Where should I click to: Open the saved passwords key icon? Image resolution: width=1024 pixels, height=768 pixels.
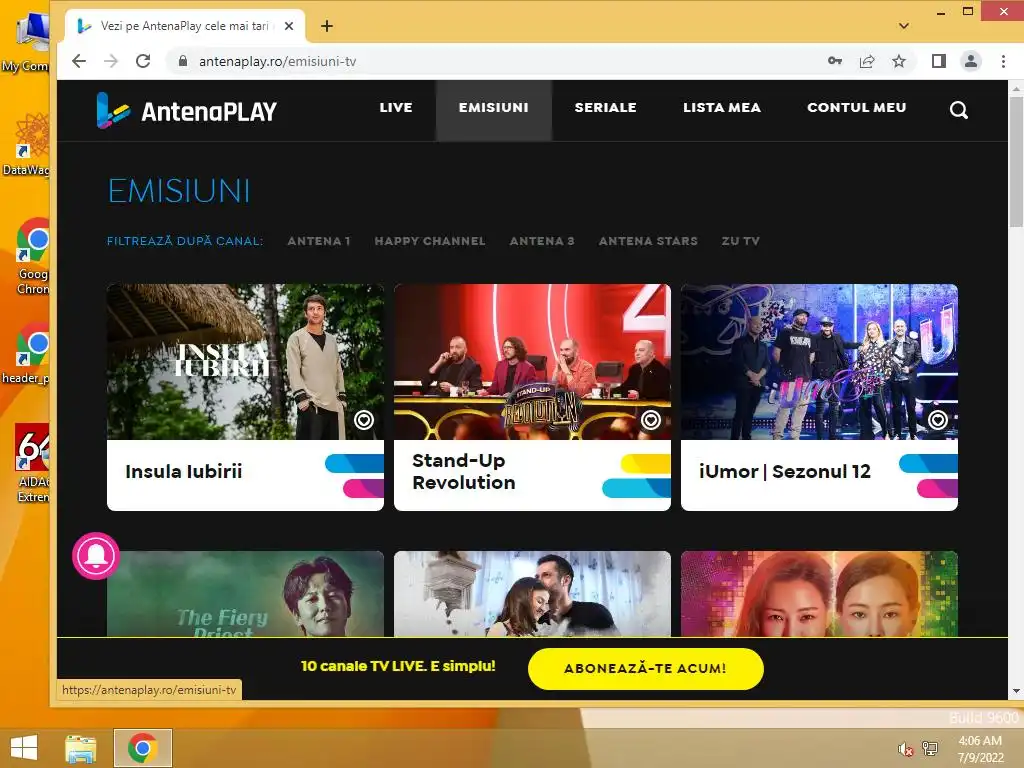click(835, 61)
